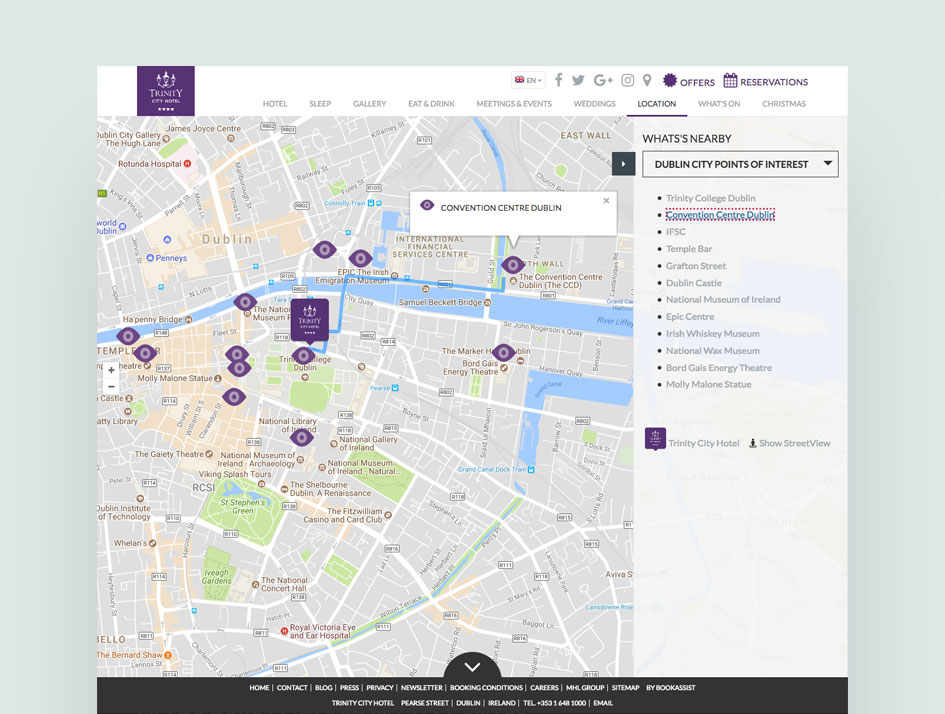Click the eye marker near National Library
The image size is (945, 714).
[x=301, y=437]
